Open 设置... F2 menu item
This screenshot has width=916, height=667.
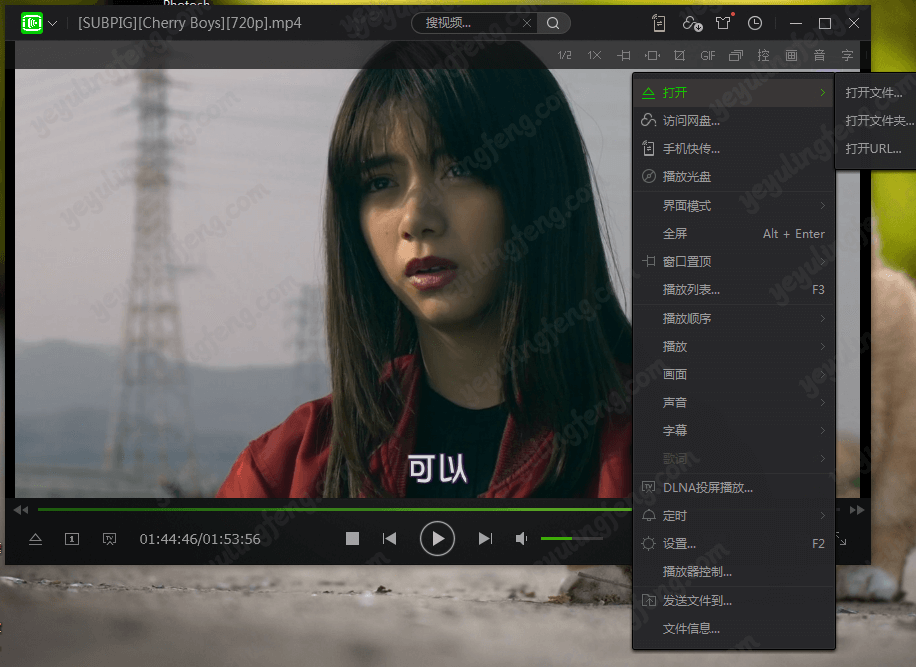pos(734,544)
